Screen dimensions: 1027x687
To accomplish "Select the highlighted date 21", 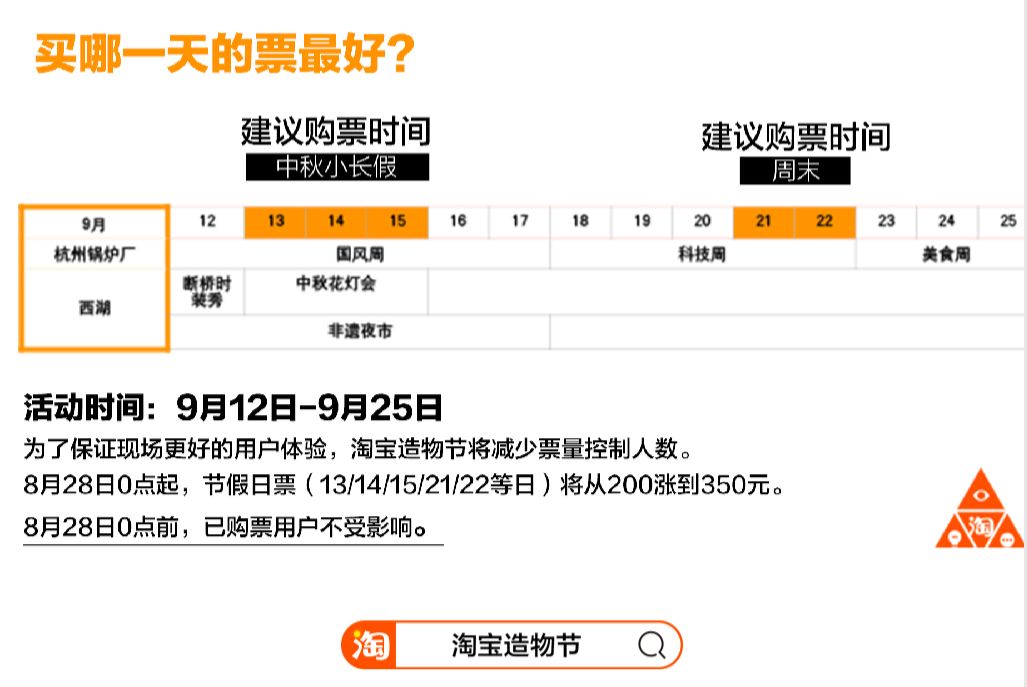I will (x=765, y=222).
